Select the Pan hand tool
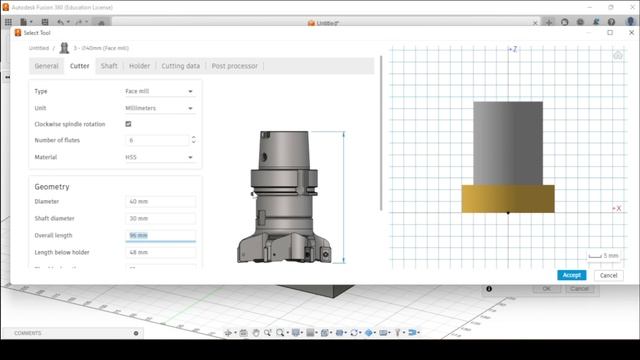The image size is (640, 360). 256,333
